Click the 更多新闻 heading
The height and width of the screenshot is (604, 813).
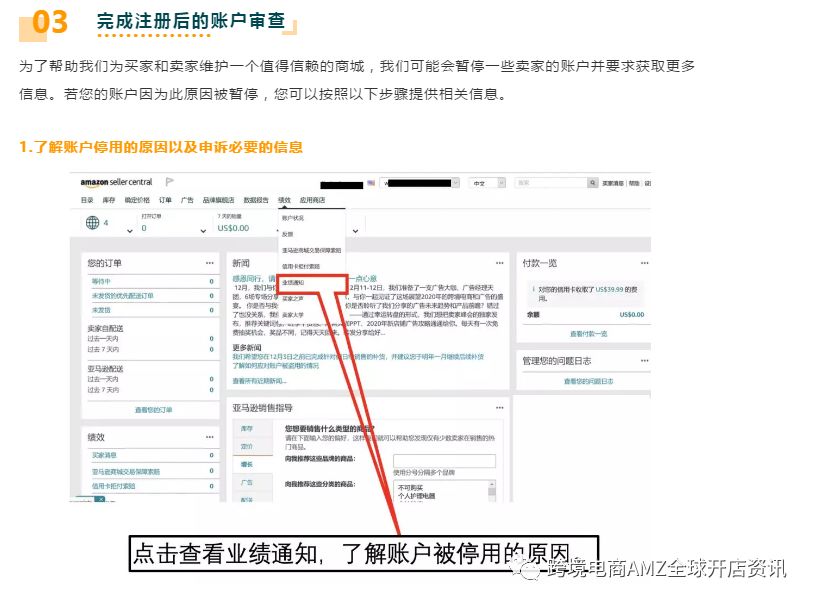pyautogui.click(x=247, y=347)
